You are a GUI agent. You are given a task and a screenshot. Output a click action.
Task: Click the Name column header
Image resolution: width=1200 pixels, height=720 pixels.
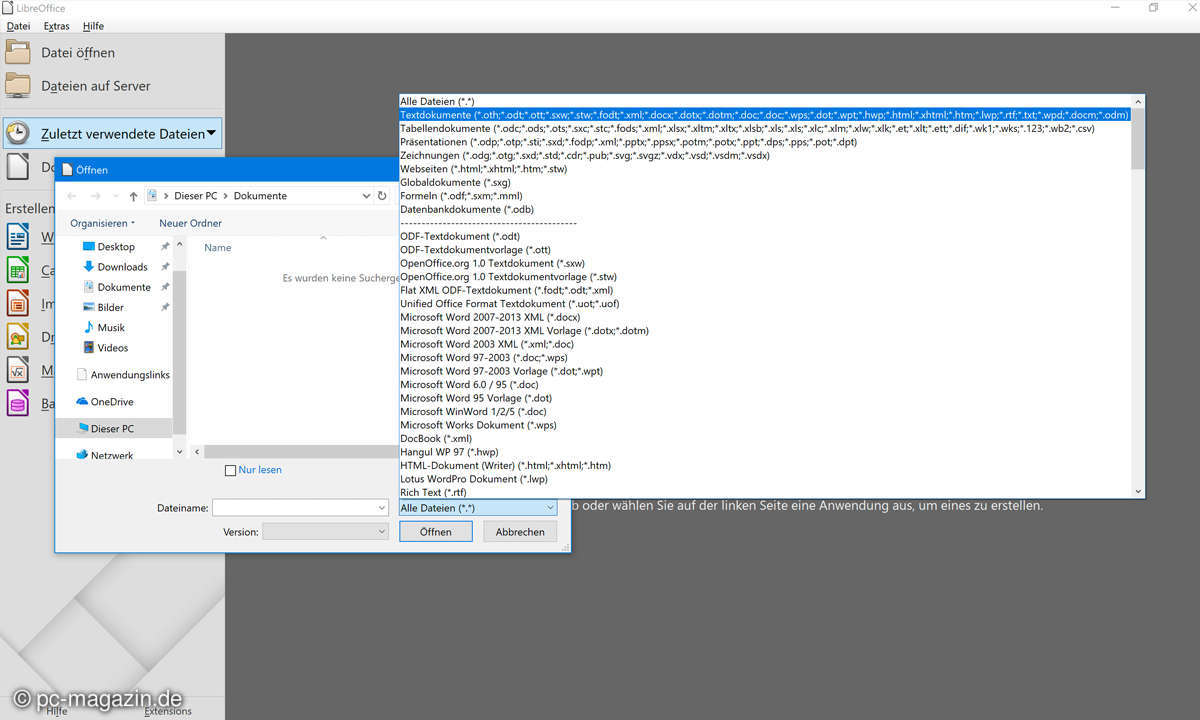click(x=218, y=248)
